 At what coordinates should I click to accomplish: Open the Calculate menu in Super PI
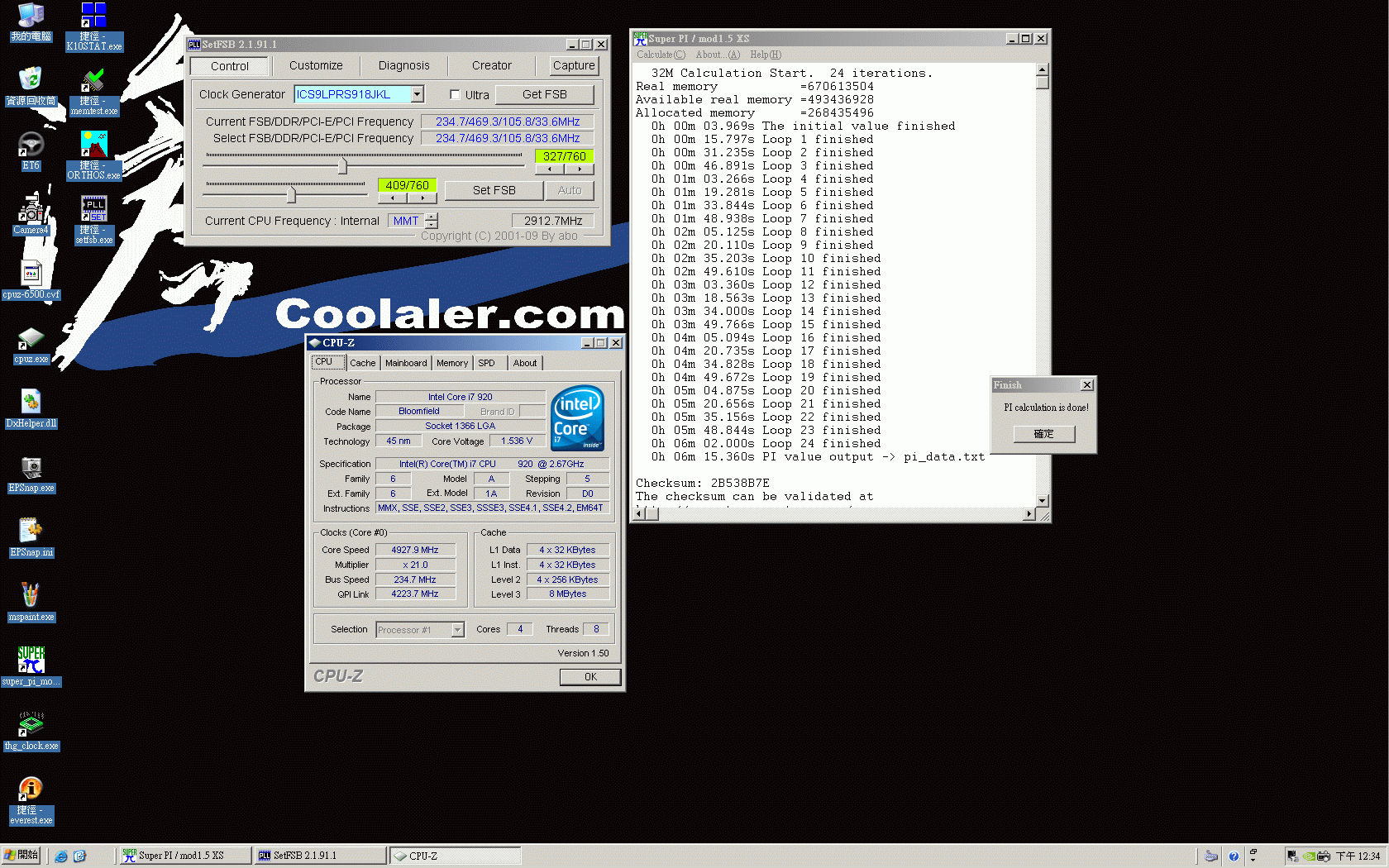coord(661,55)
